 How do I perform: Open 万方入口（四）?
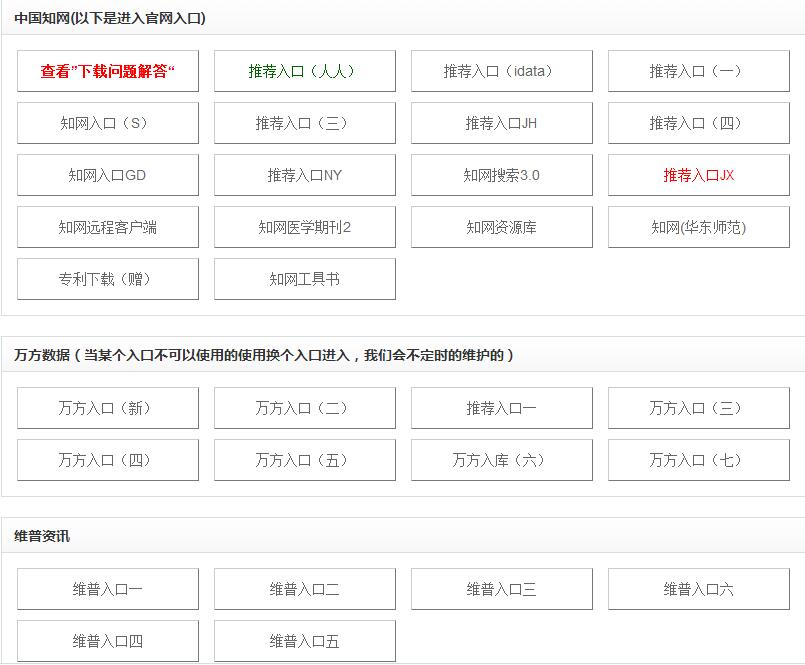(x=108, y=460)
